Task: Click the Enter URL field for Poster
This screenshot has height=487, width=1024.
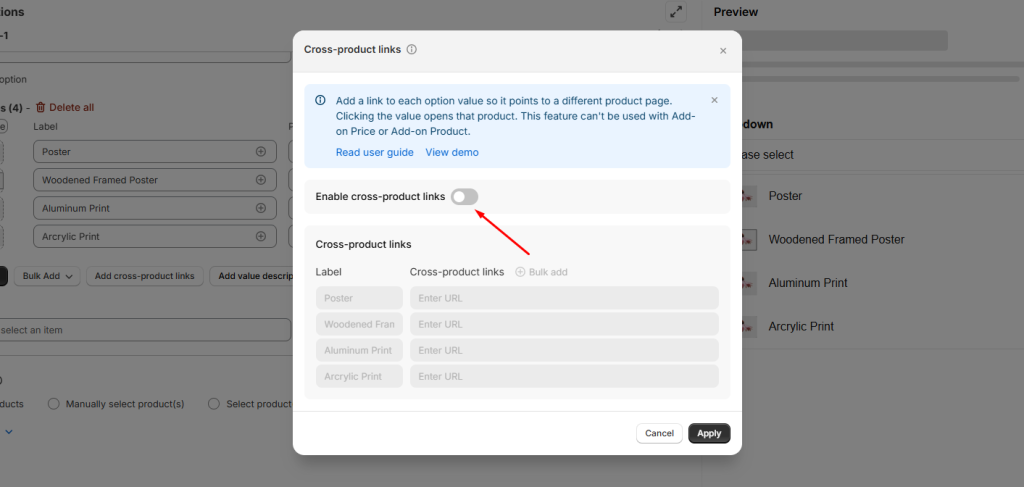Action: [x=564, y=298]
